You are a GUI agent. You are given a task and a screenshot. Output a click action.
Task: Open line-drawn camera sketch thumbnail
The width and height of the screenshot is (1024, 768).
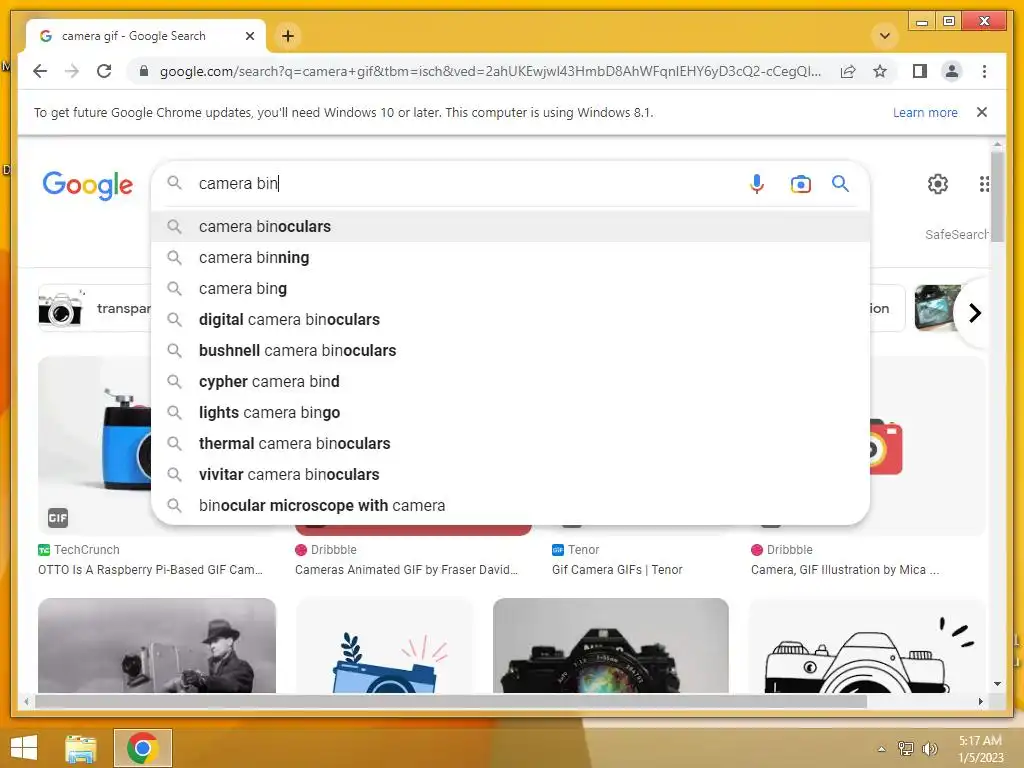point(867,645)
